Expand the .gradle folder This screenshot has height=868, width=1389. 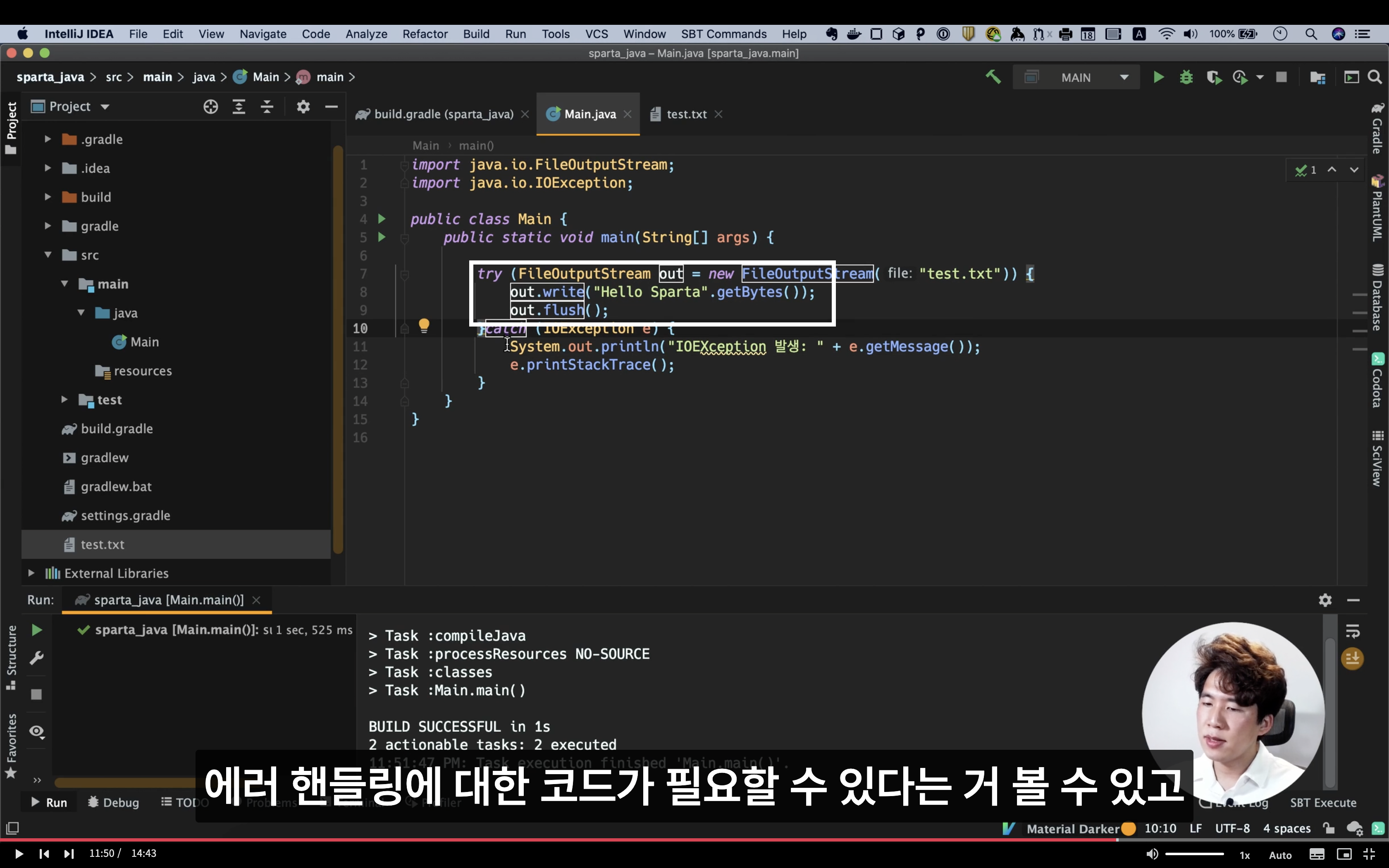click(x=48, y=139)
